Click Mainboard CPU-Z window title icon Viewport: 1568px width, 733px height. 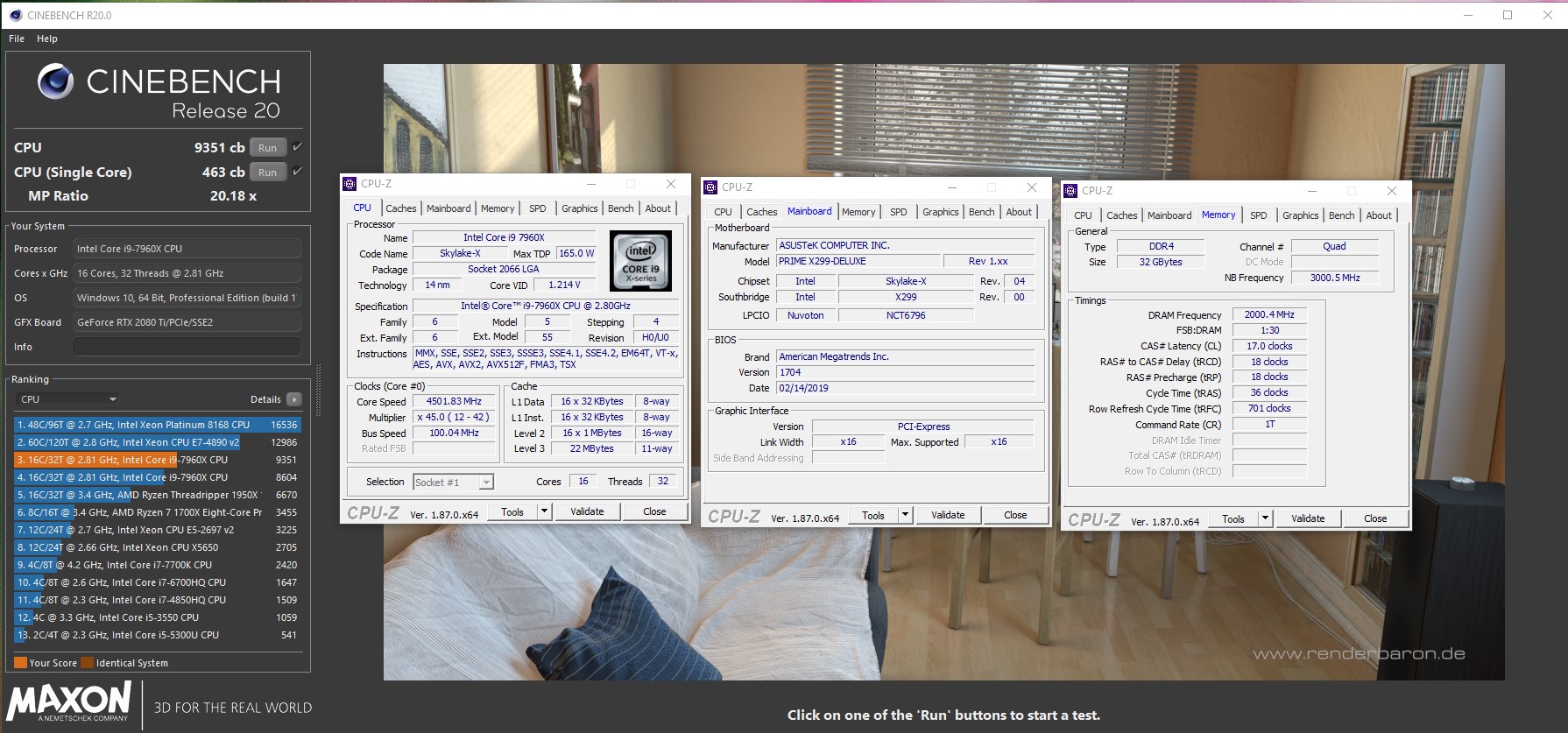[x=710, y=187]
